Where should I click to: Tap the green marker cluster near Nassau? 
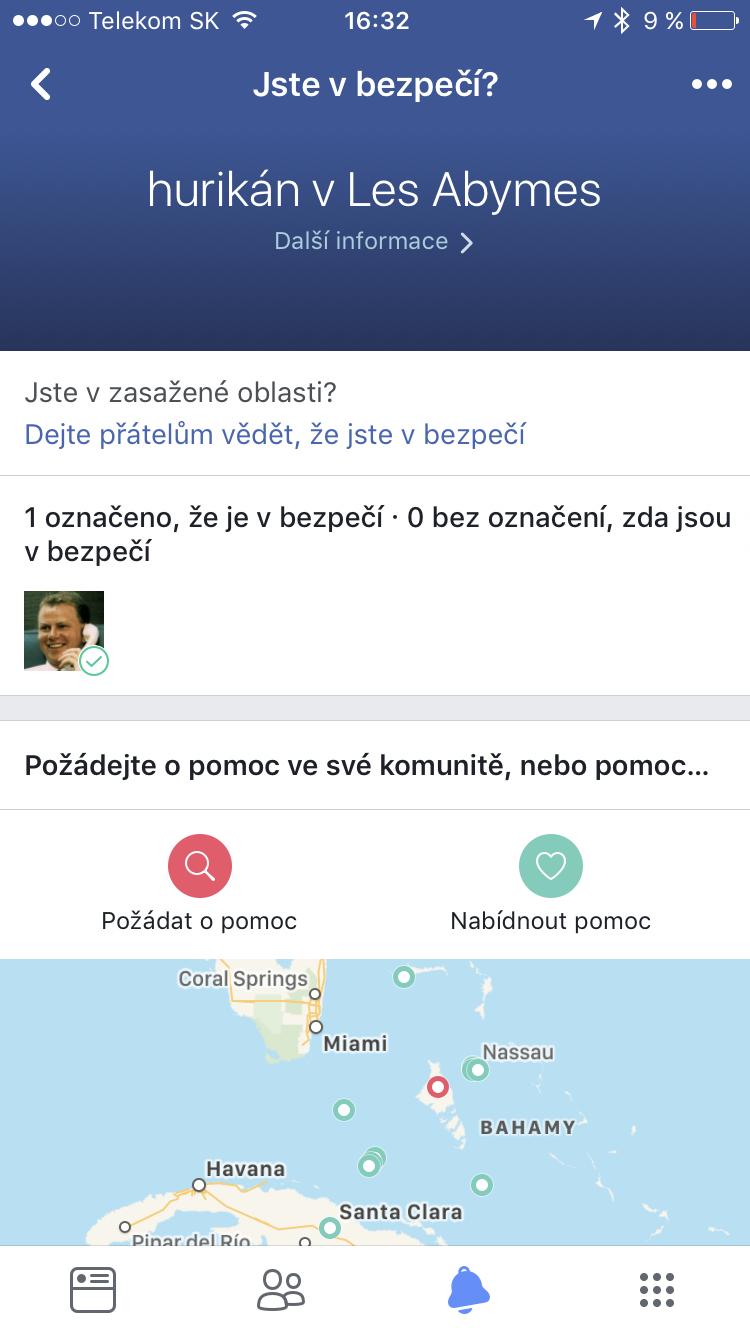tap(475, 1069)
